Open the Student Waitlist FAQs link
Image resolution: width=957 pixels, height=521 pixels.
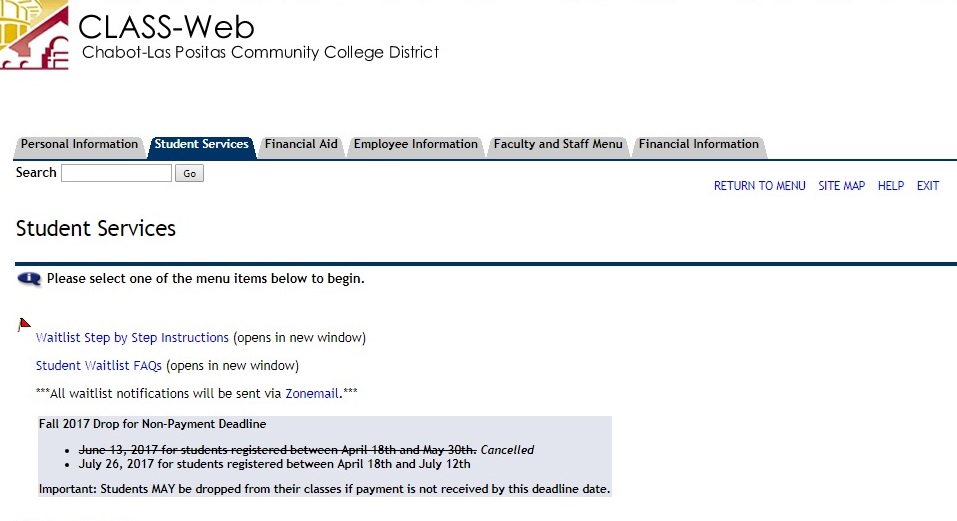point(99,365)
